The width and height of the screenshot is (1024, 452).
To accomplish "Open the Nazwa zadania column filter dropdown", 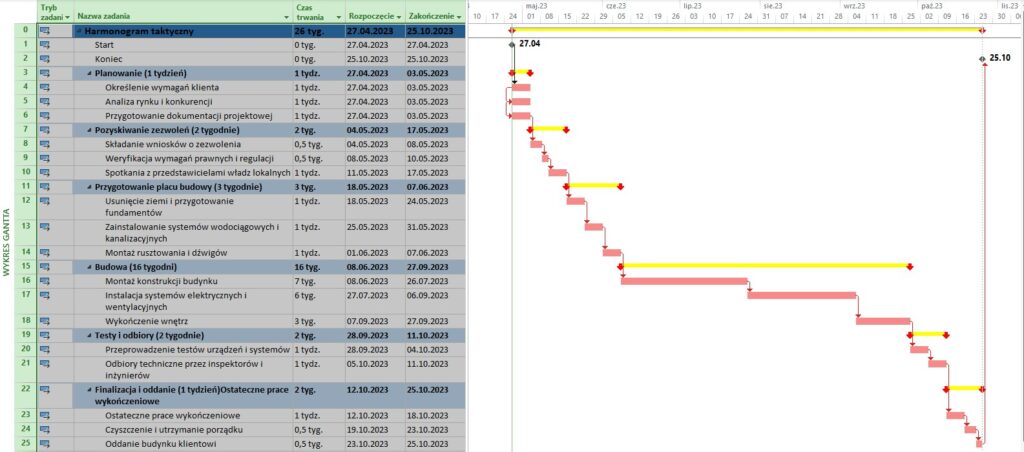I will (284, 18).
